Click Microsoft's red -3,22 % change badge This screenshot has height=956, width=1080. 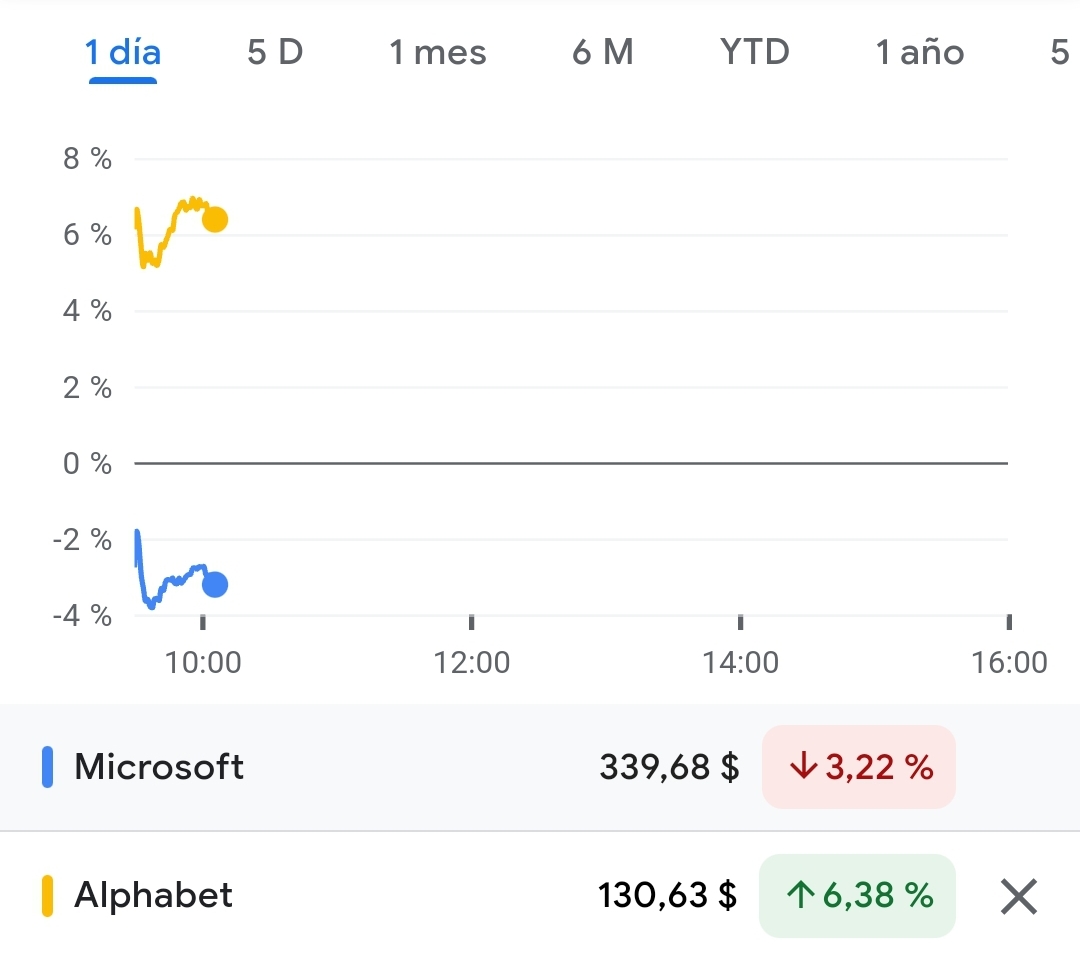(858, 767)
